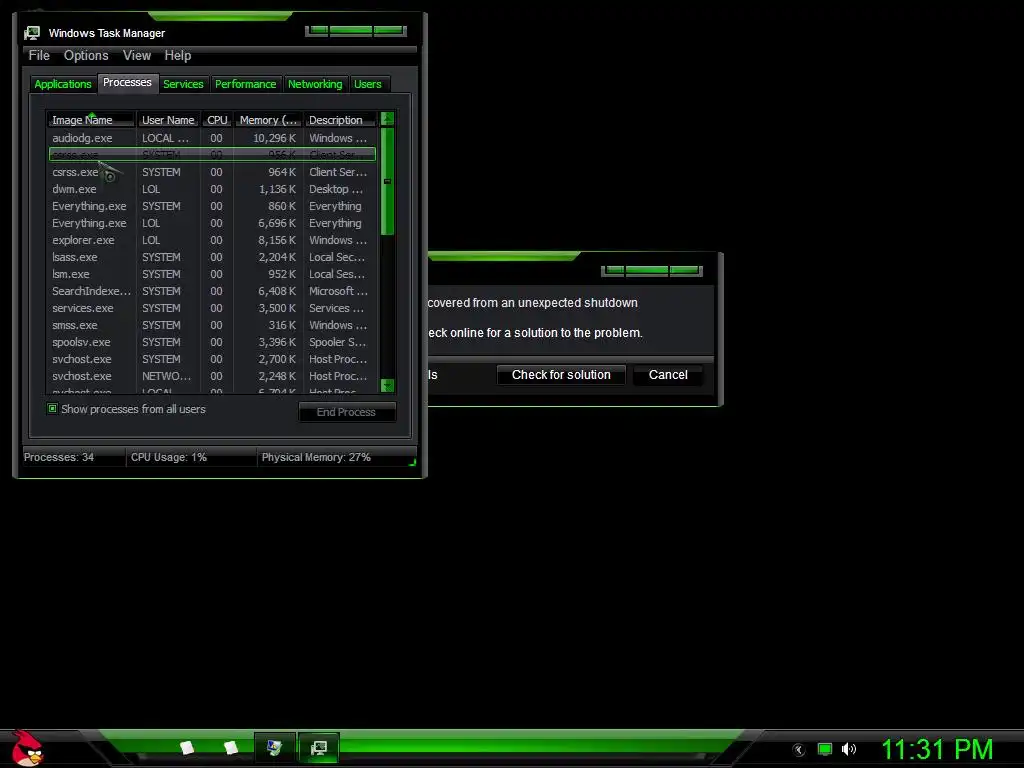Click the 316 K memory value
Image resolution: width=1024 pixels, height=768 pixels.
pyautogui.click(x=282, y=325)
